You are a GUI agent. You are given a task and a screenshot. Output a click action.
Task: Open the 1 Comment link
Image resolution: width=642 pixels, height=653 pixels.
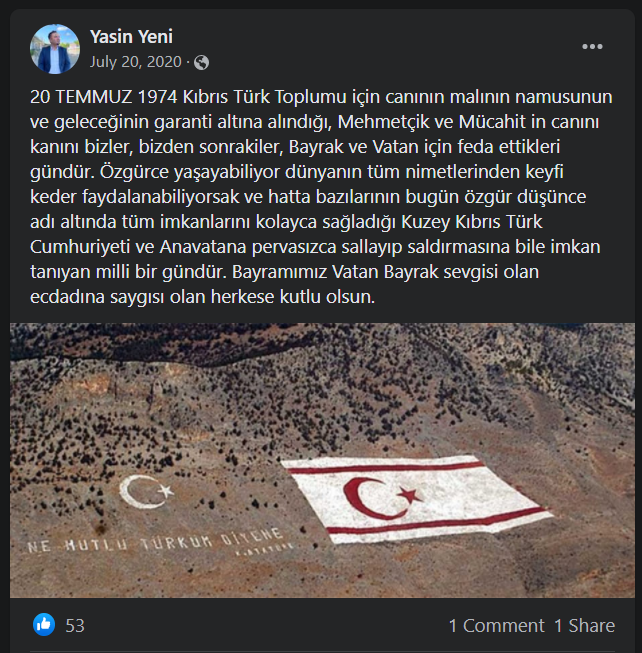[496, 626]
